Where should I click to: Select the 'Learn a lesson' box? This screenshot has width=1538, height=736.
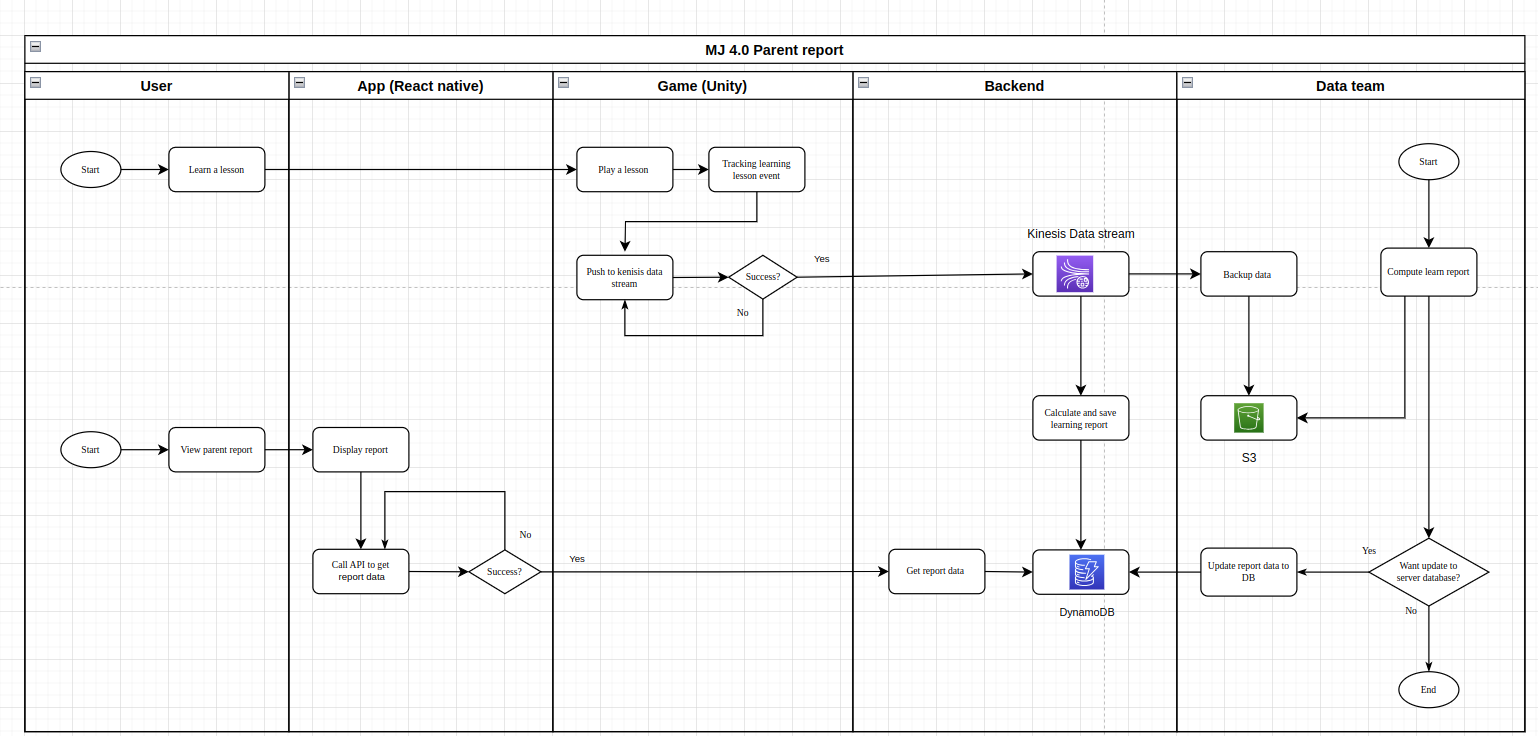(217, 170)
